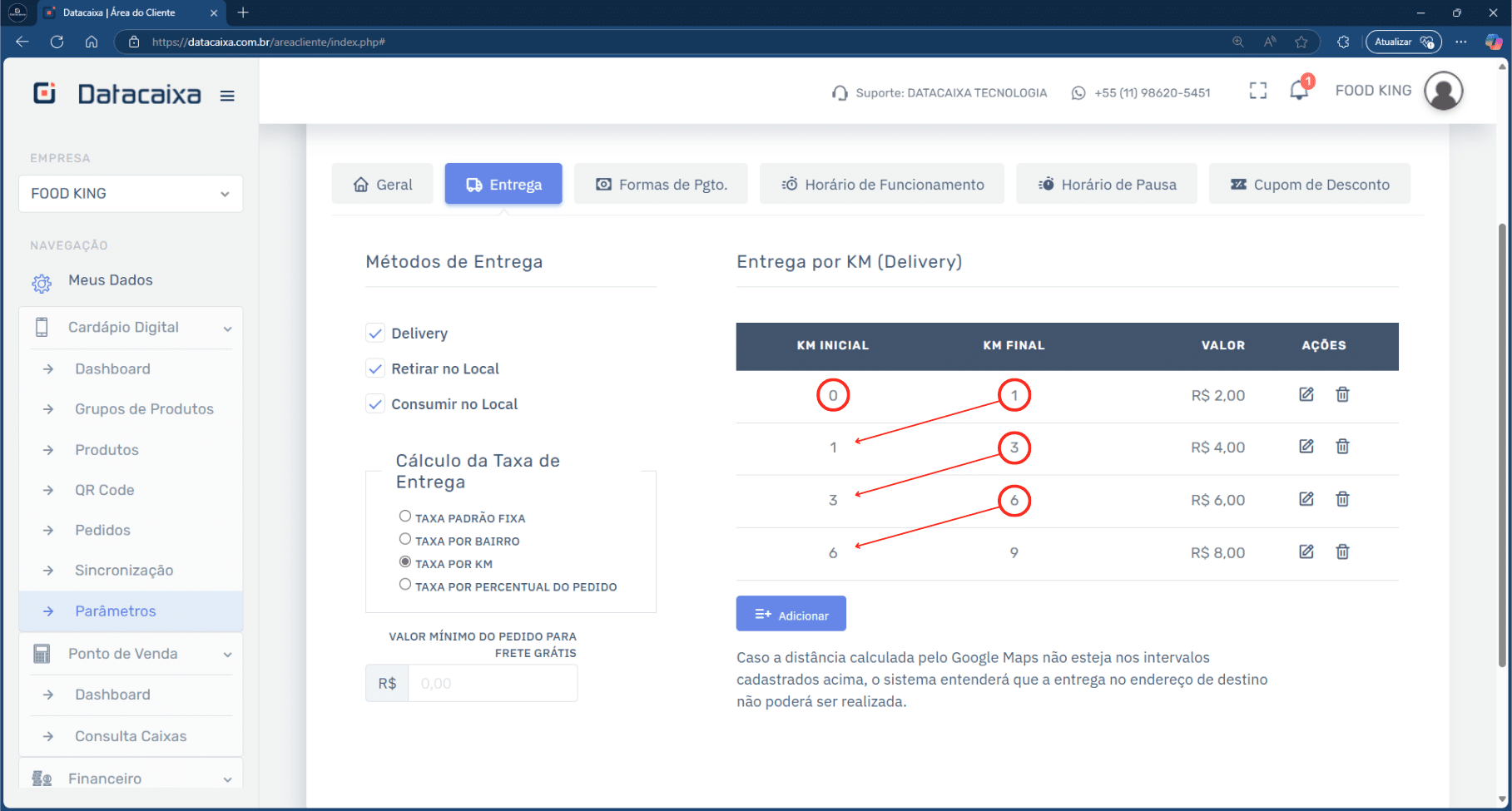Screen dimensions: 1512x811
Task: Toggle fullscreen mode icon in header
Action: click(x=1257, y=91)
